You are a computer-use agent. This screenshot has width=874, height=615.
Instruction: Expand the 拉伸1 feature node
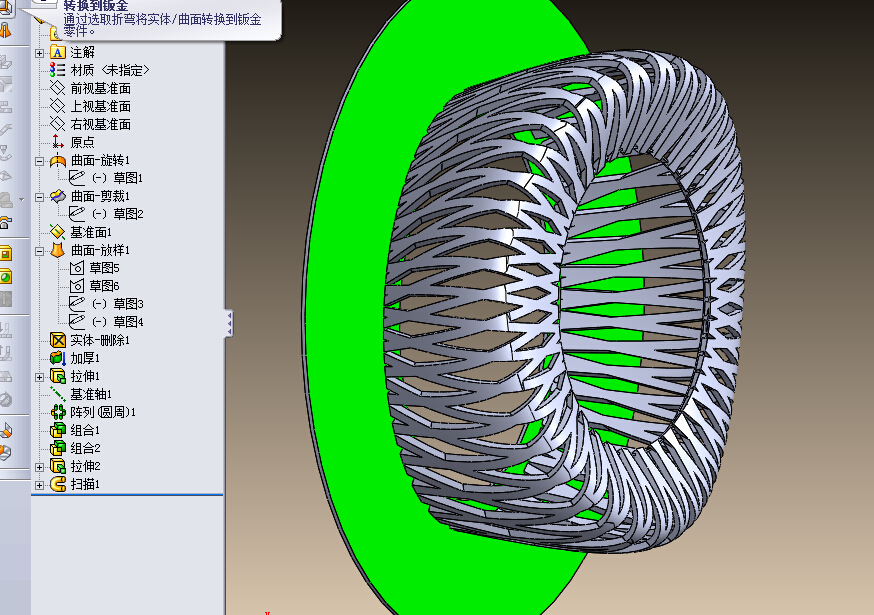click(x=39, y=377)
